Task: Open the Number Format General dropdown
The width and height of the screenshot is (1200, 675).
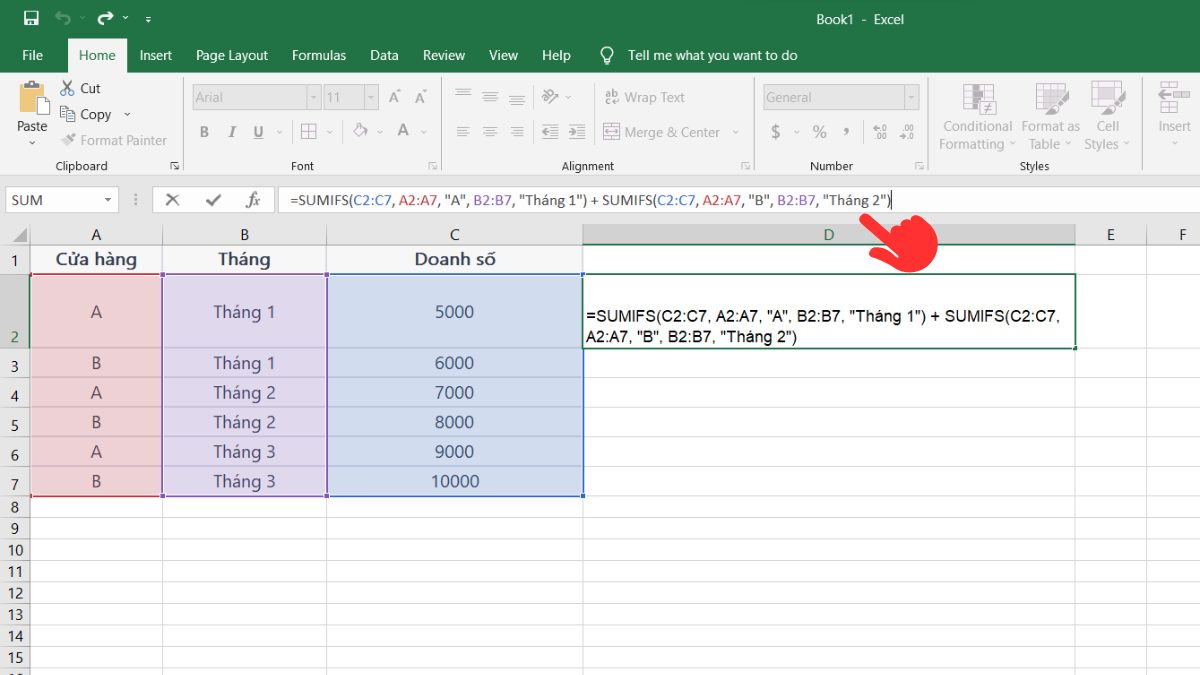Action: (911, 97)
